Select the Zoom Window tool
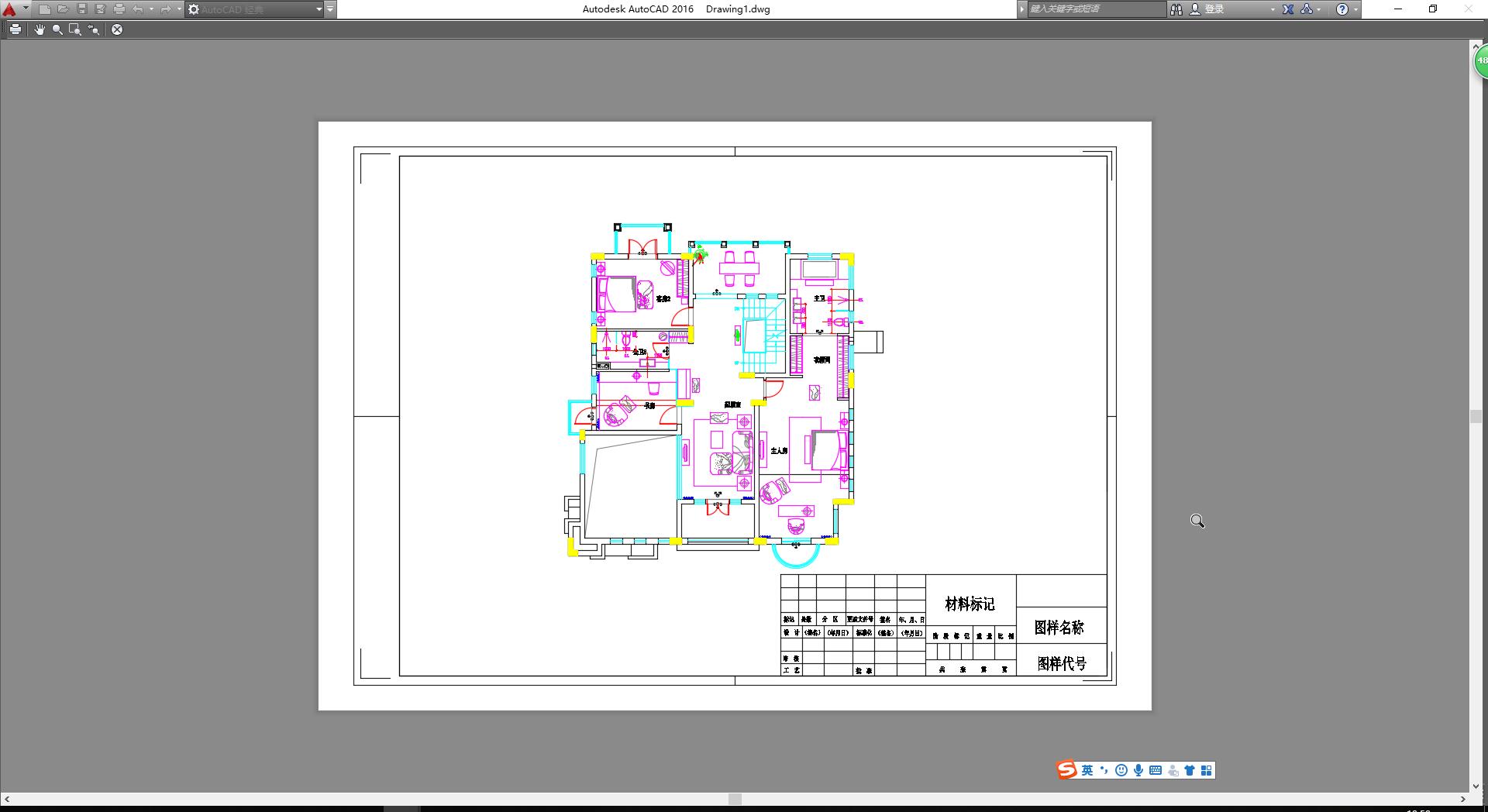The image size is (1488, 812). tap(75, 29)
